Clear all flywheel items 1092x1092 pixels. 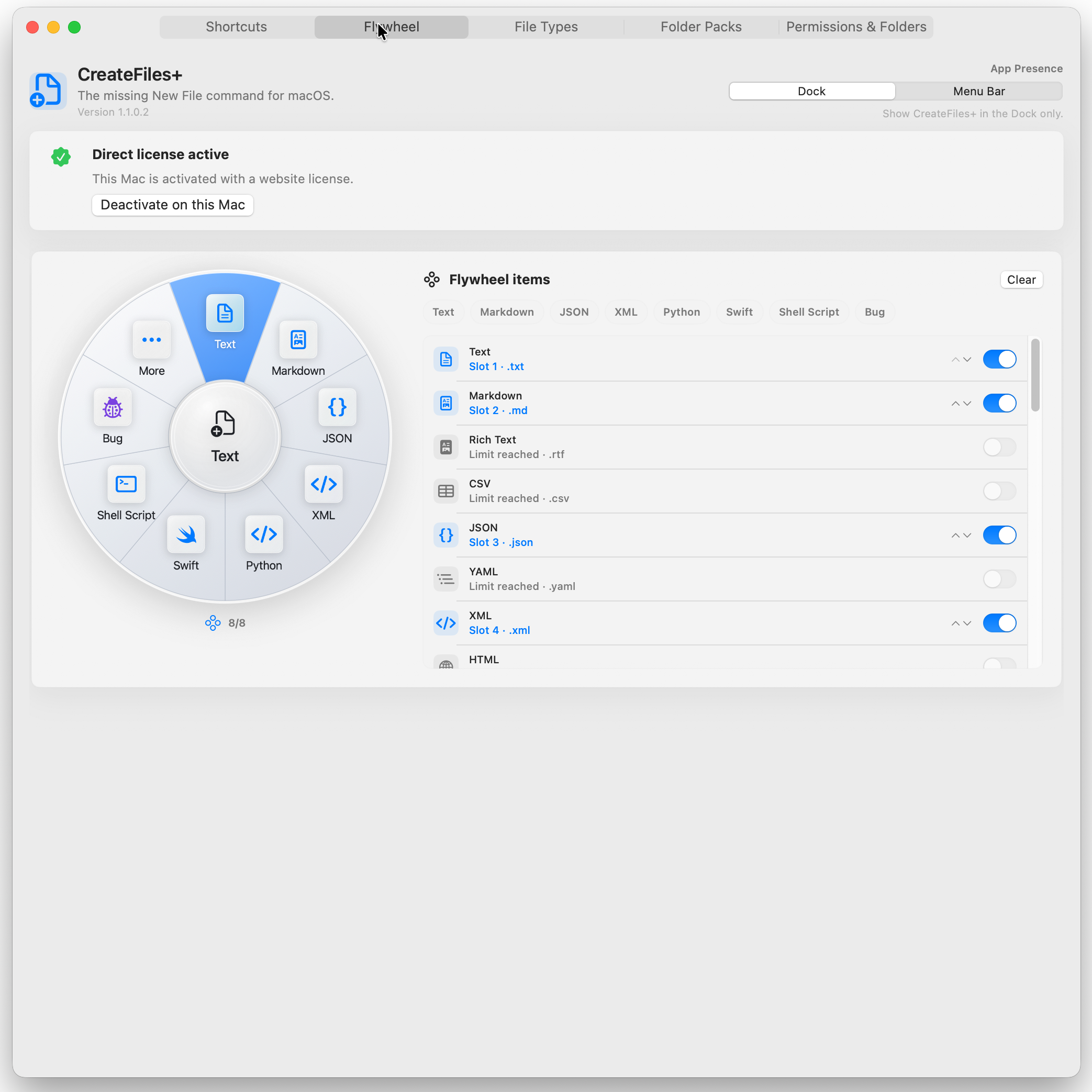pyautogui.click(x=1021, y=279)
